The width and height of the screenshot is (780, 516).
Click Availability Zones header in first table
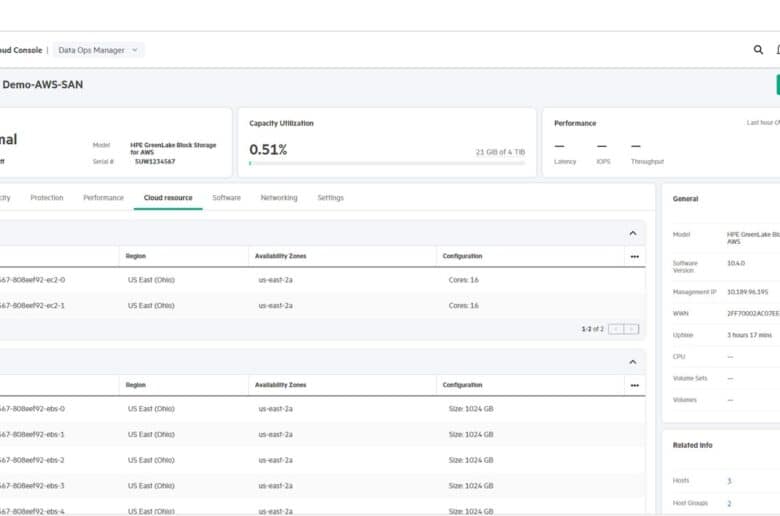tap(281, 256)
